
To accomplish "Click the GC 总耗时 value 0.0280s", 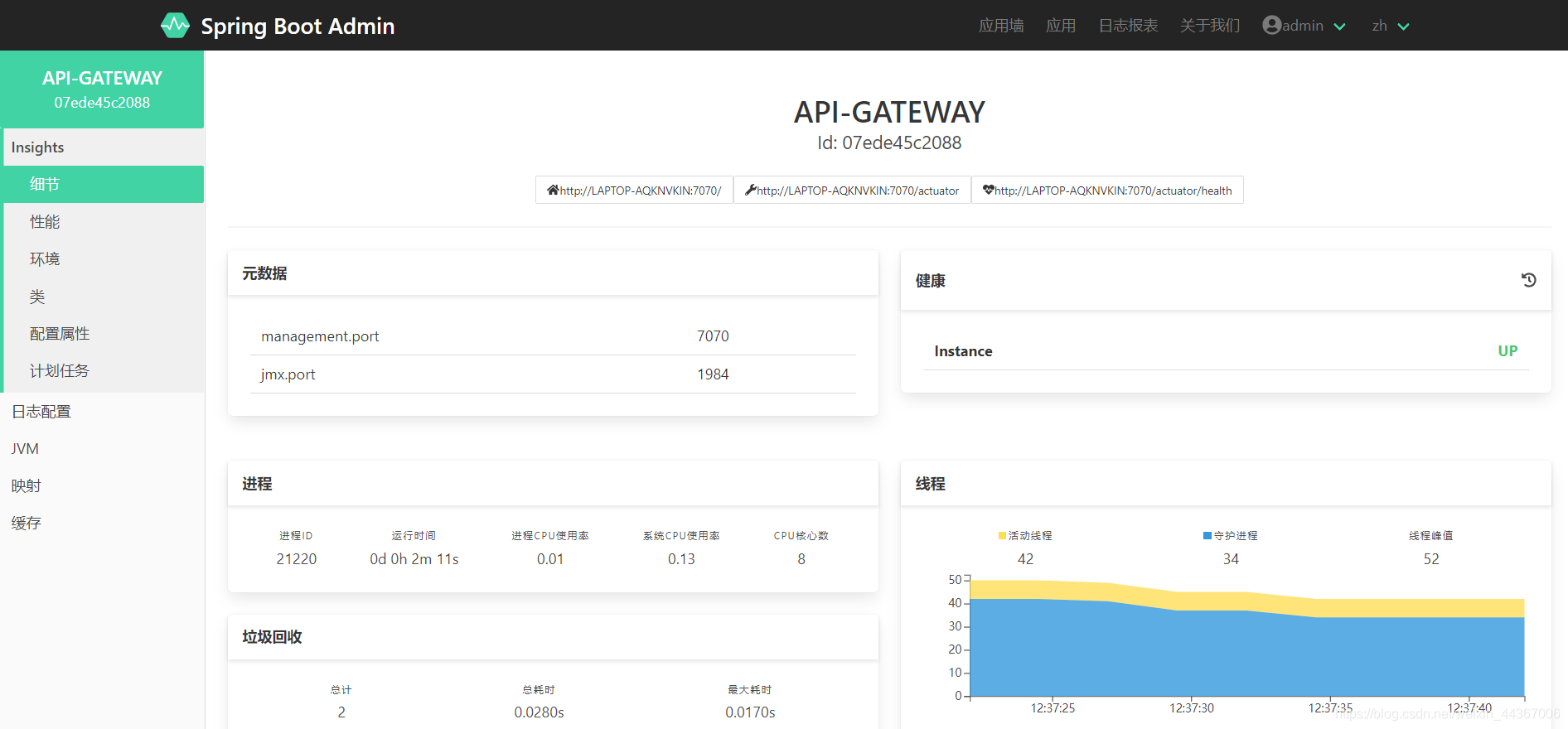I will coord(539,712).
